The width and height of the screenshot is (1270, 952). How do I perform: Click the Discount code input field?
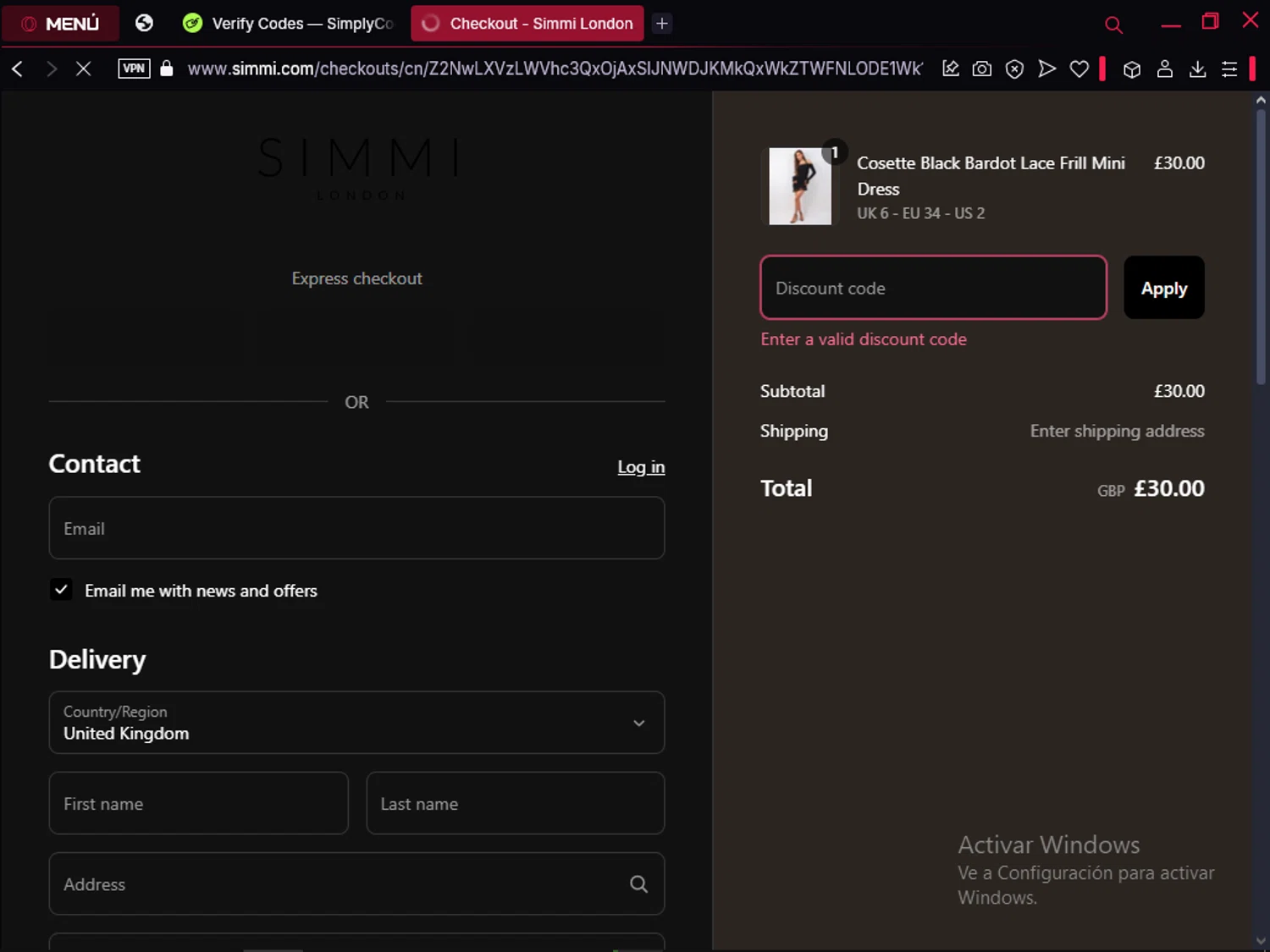pos(933,288)
